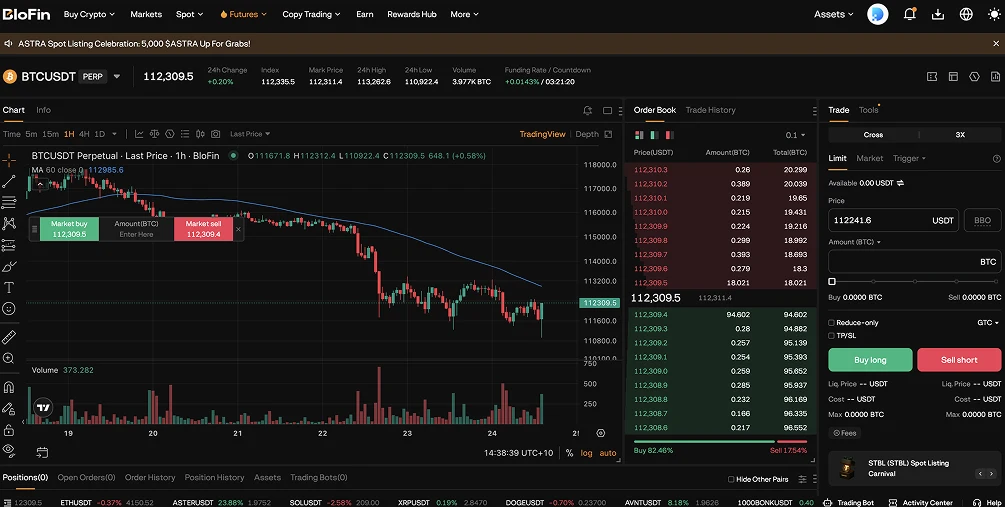1005x507 pixels.
Task: Open the Assets dropdown in header
Action: [x=833, y=14]
